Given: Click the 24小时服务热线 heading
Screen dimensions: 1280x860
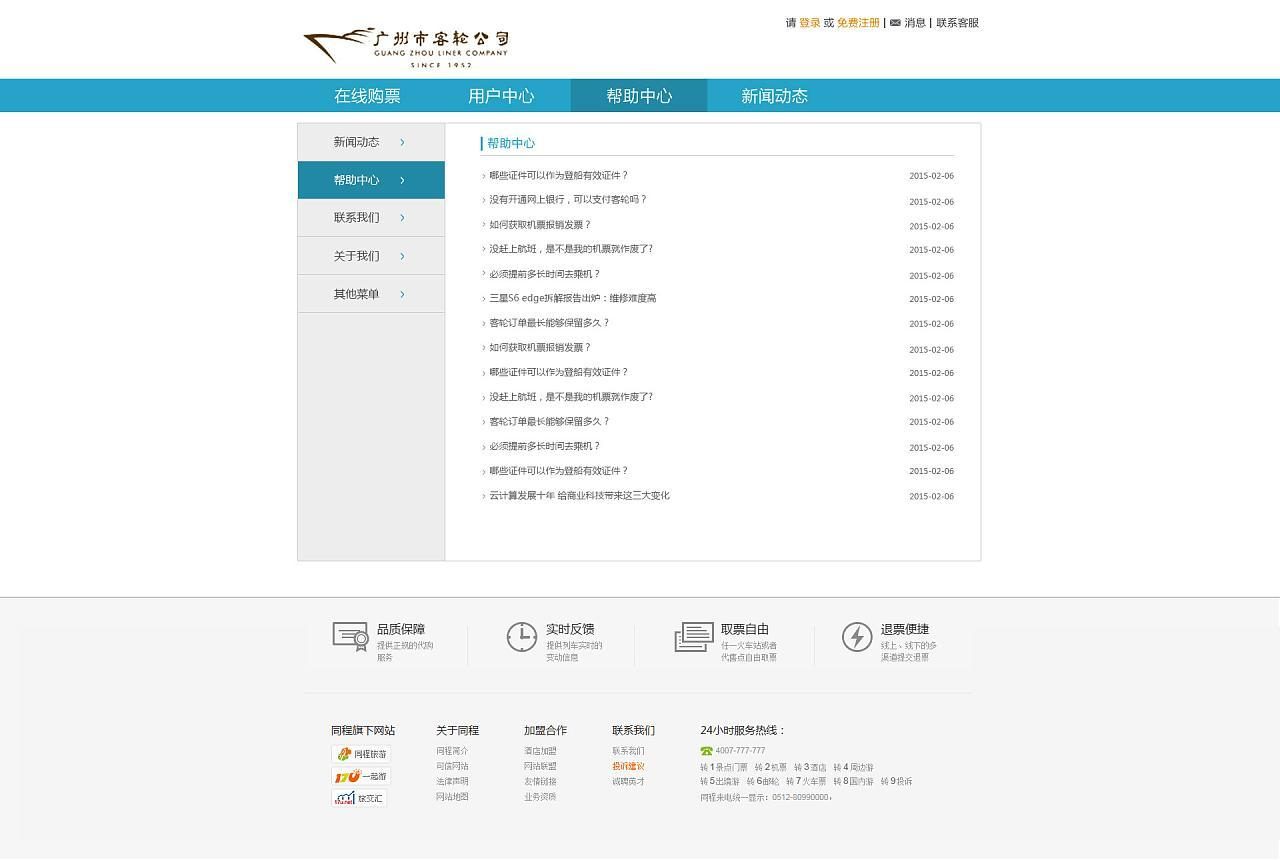Looking at the screenshot, I should [743, 730].
